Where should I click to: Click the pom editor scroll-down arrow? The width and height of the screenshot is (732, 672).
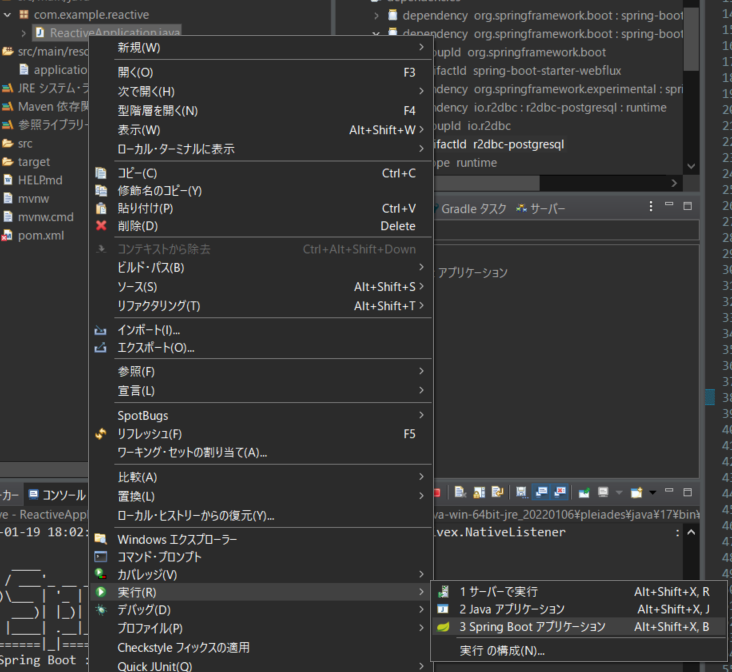691,166
